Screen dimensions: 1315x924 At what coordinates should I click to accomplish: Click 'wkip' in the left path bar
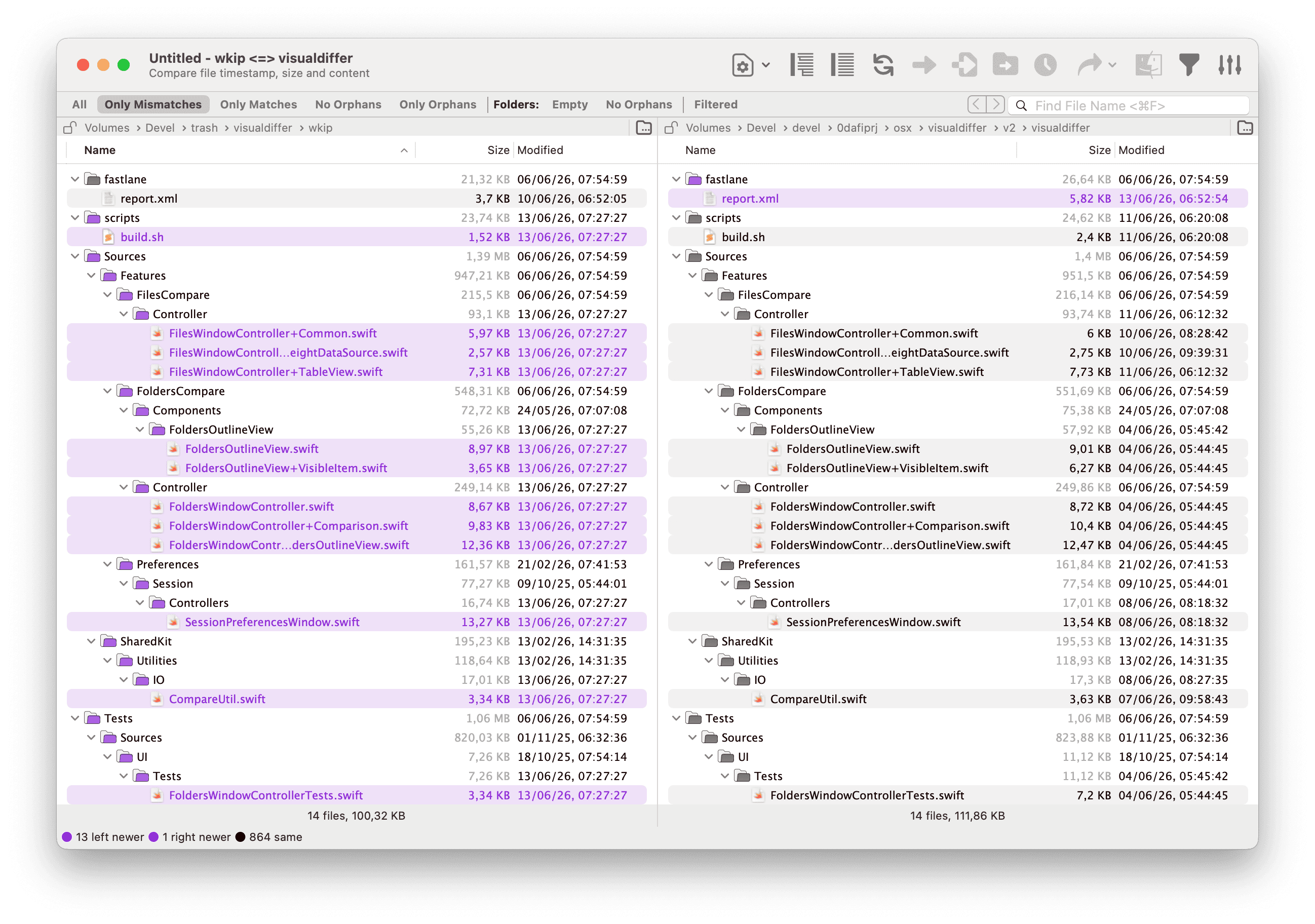320,128
